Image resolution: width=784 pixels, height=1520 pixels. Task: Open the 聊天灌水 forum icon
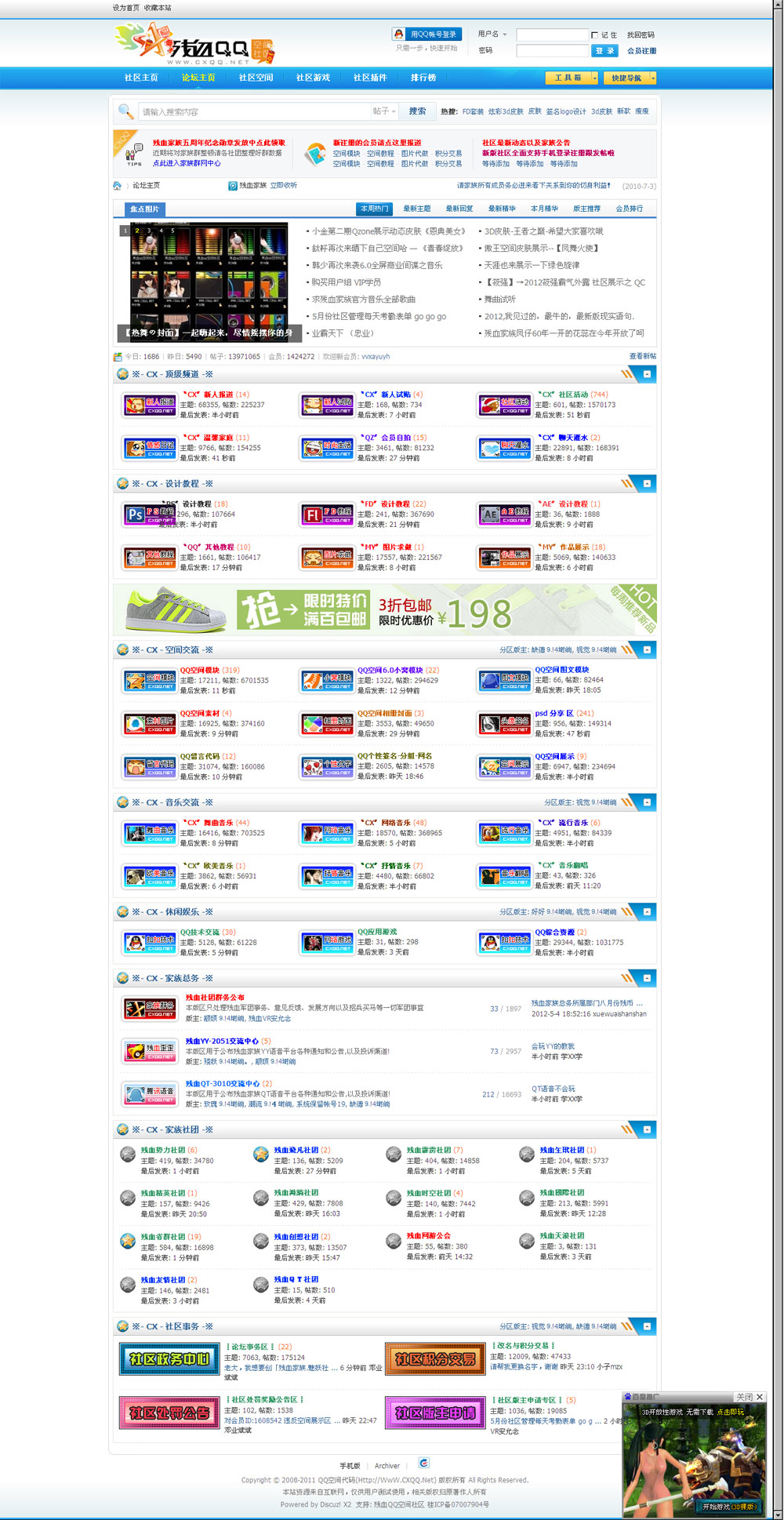coord(505,449)
